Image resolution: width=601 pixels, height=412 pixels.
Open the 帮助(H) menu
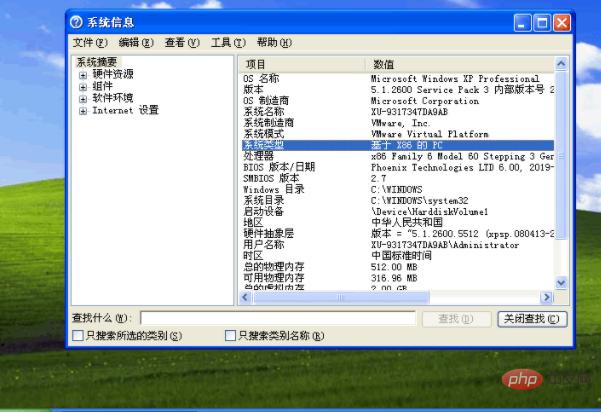pyautogui.click(x=274, y=43)
